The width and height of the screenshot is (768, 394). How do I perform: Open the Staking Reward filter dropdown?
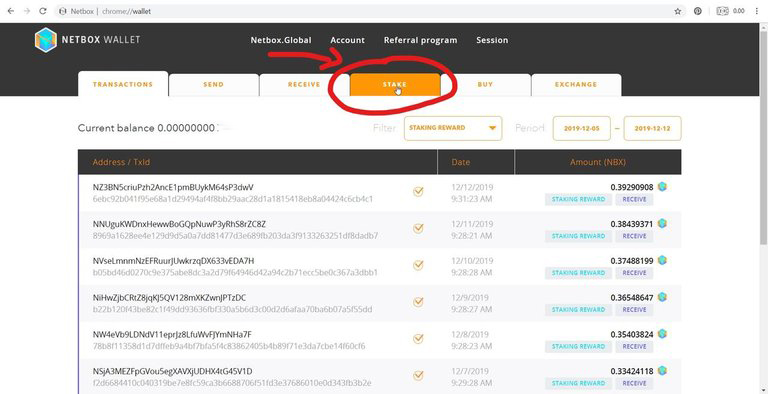coord(453,128)
